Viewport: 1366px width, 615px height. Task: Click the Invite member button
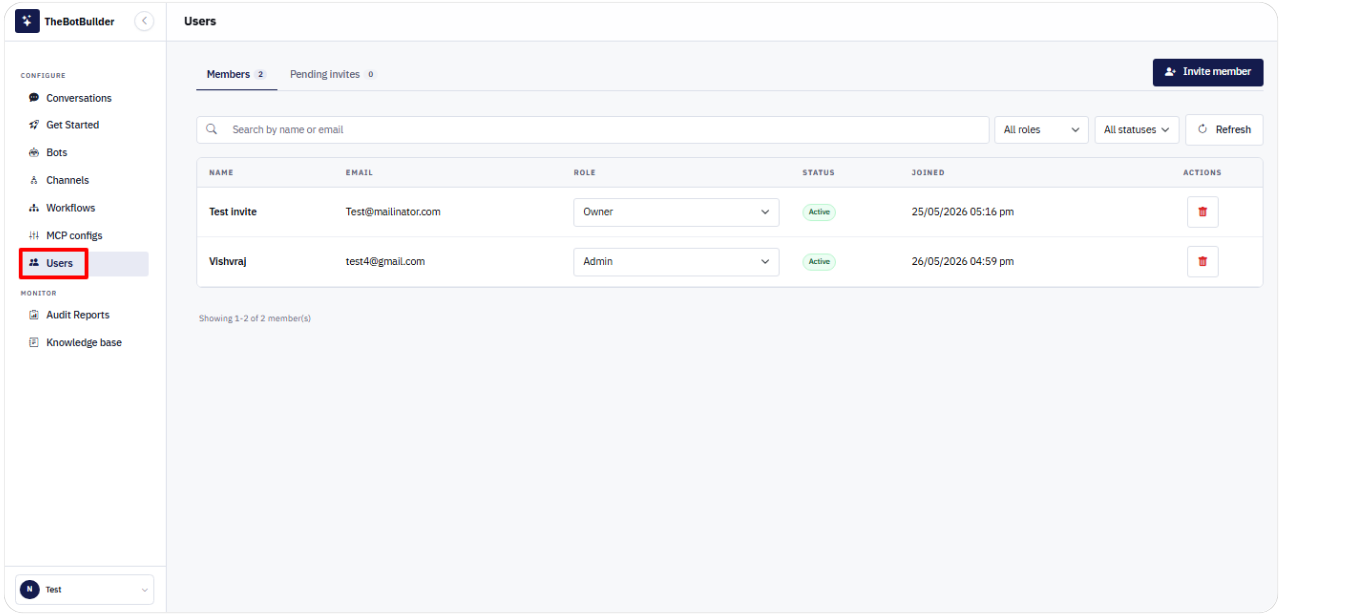click(x=1208, y=72)
